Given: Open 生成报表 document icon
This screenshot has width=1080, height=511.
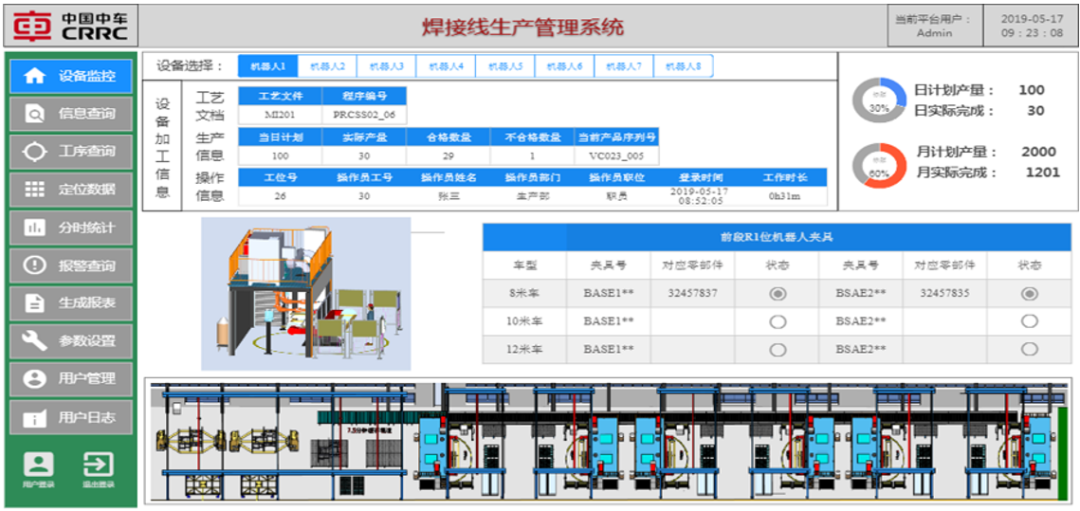Looking at the screenshot, I should click(34, 303).
